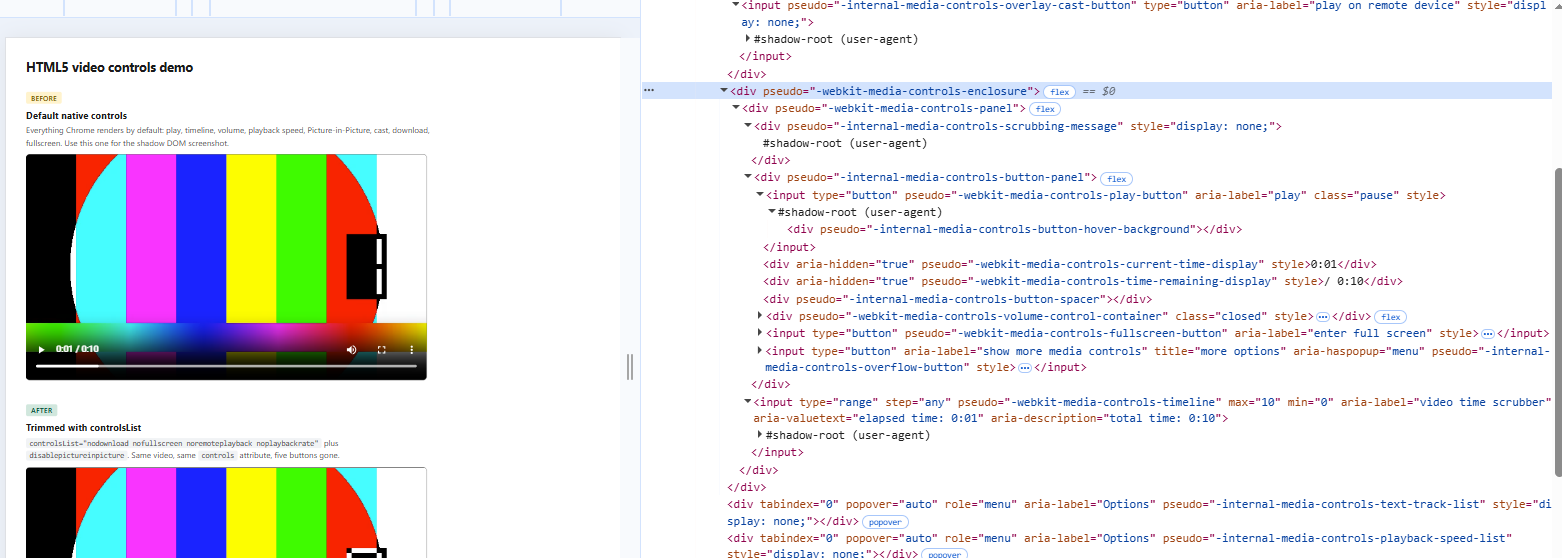Click the second video's color bars frame
Viewport: 1562px width, 558px height.
pos(226,512)
